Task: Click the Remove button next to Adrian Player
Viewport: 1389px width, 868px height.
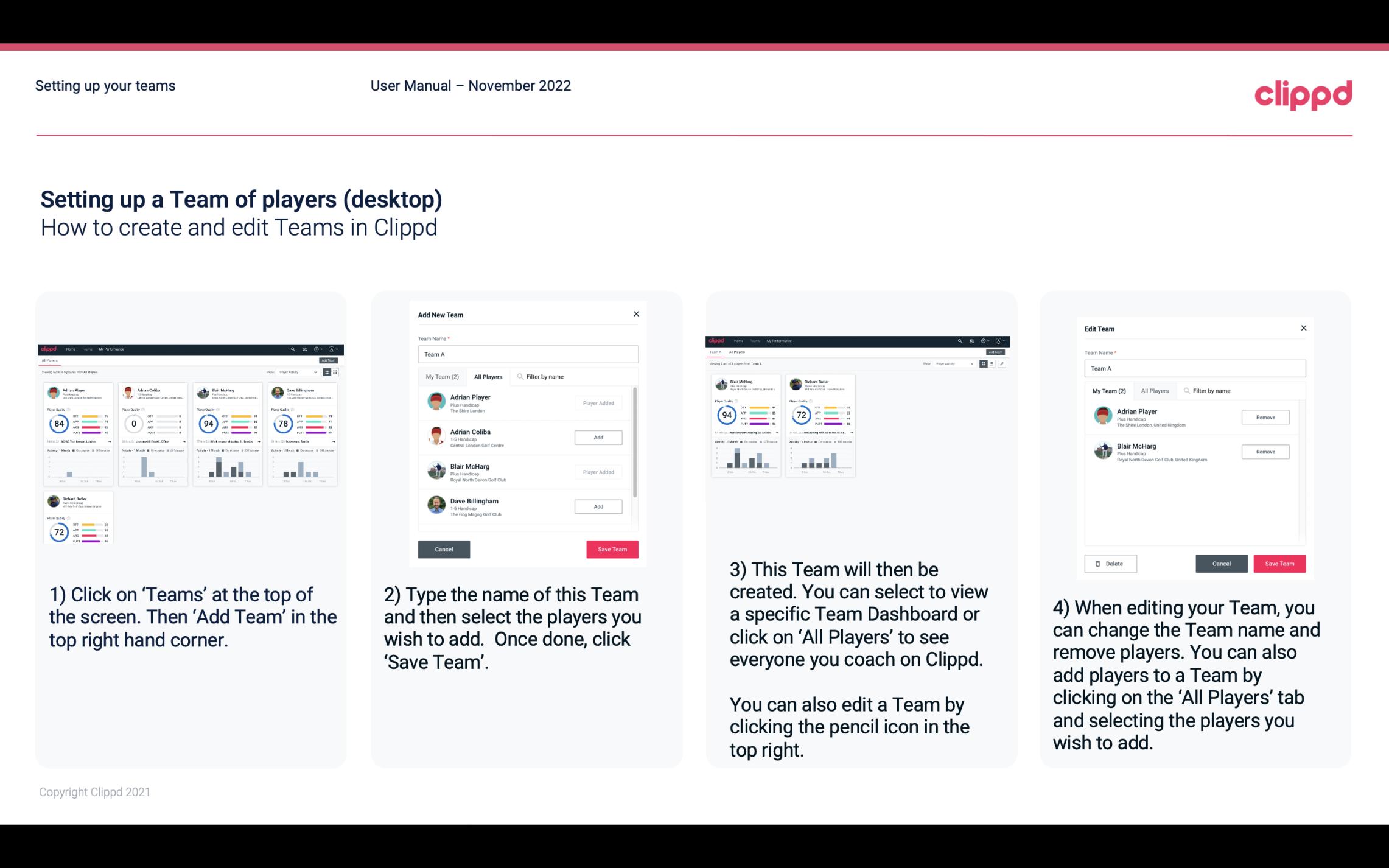Action: point(1265,417)
